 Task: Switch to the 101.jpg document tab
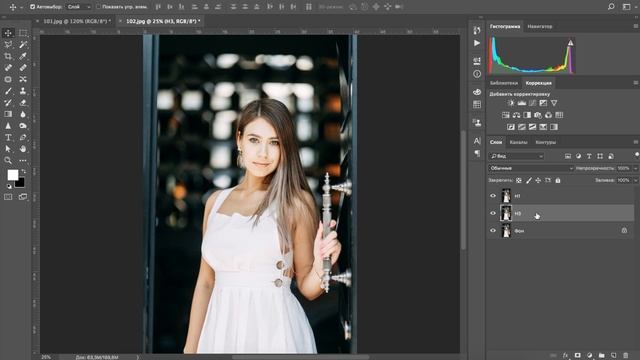(x=77, y=21)
